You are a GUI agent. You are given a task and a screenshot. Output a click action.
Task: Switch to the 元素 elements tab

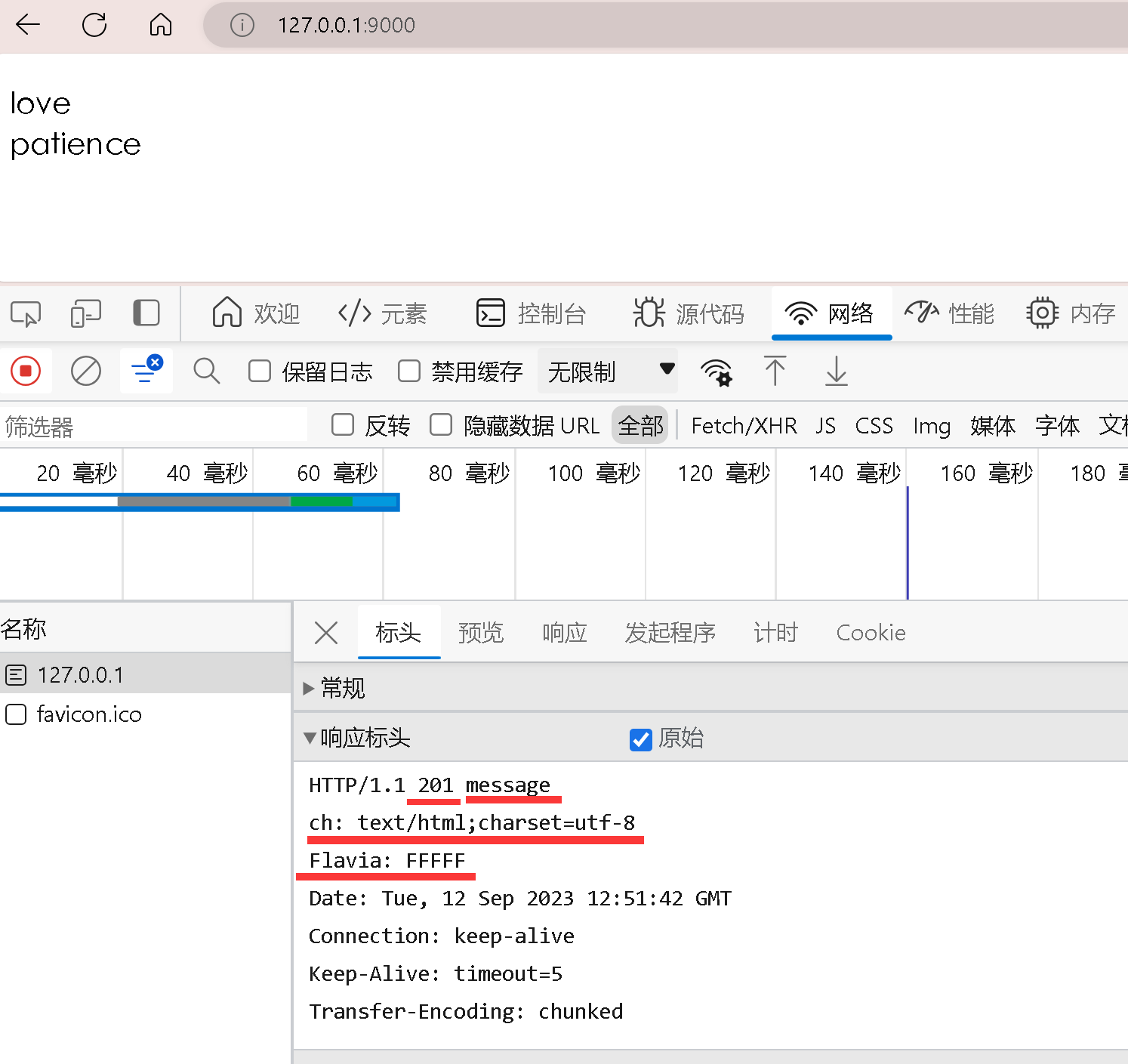(x=383, y=313)
